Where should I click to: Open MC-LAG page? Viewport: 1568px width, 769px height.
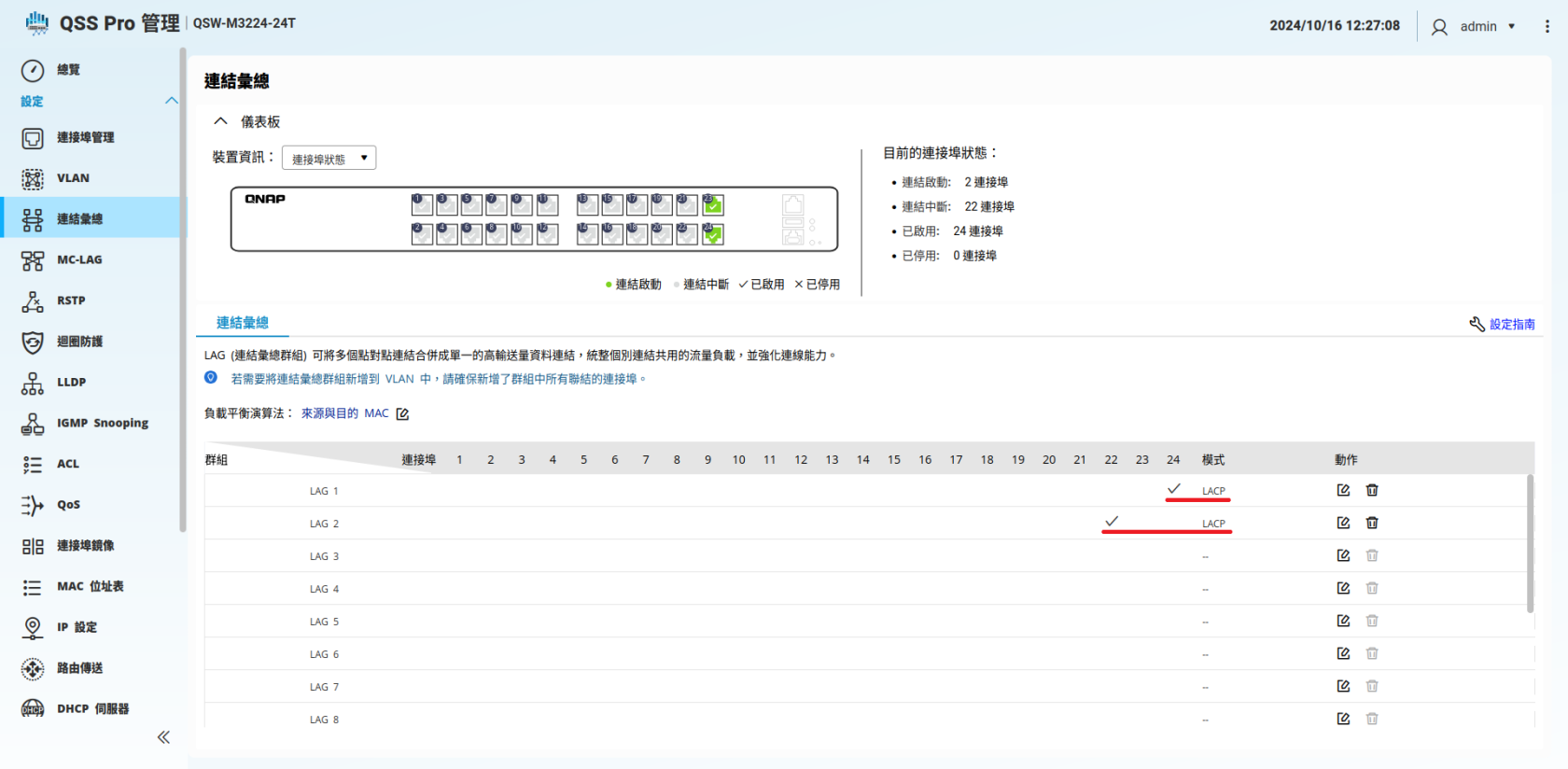click(79, 260)
